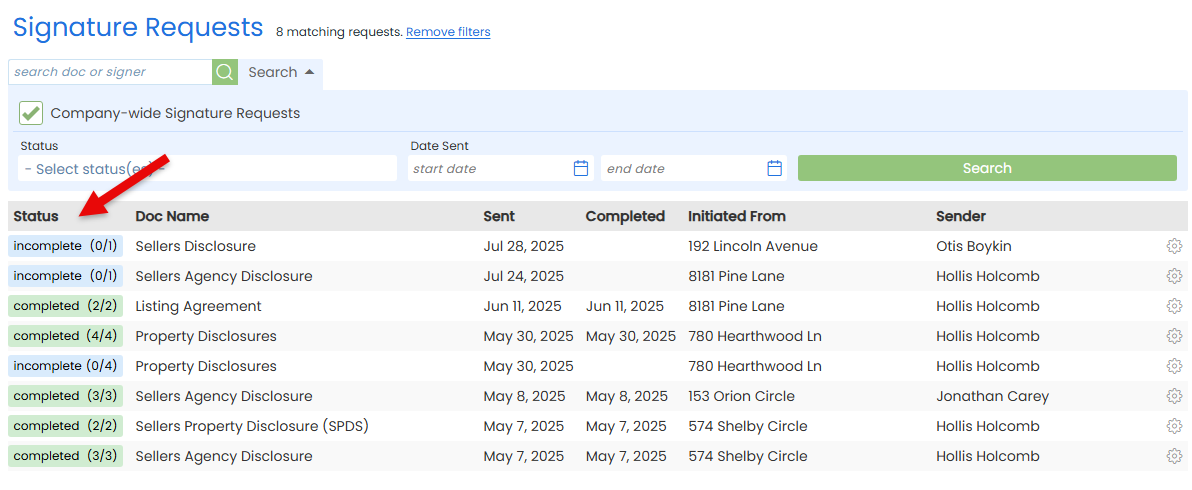
Task: Click gear icon for Sellers Property Disclosure (SPDS)
Action: click(x=1174, y=426)
